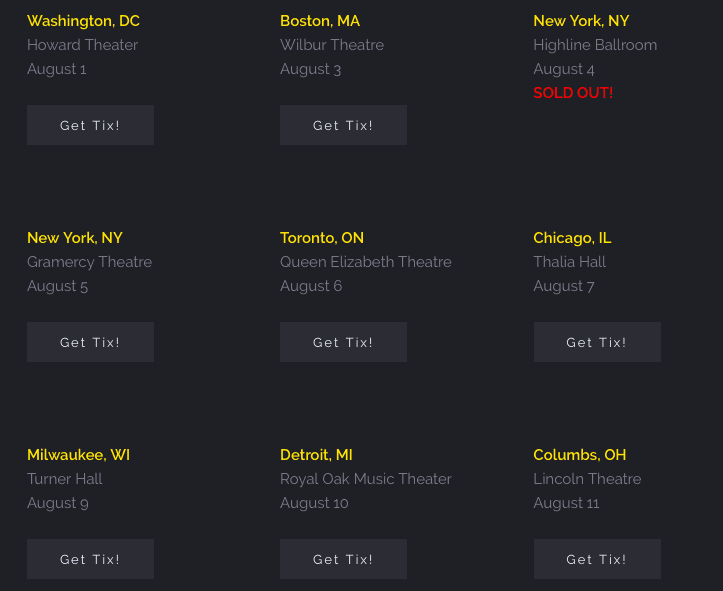
Task: Get Tix for Detroit Royal Oak show
Action: (x=343, y=559)
